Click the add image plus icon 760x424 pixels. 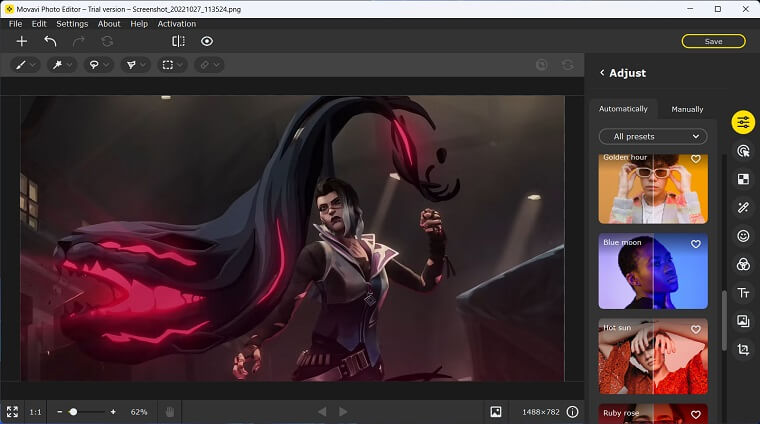(22, 42)
